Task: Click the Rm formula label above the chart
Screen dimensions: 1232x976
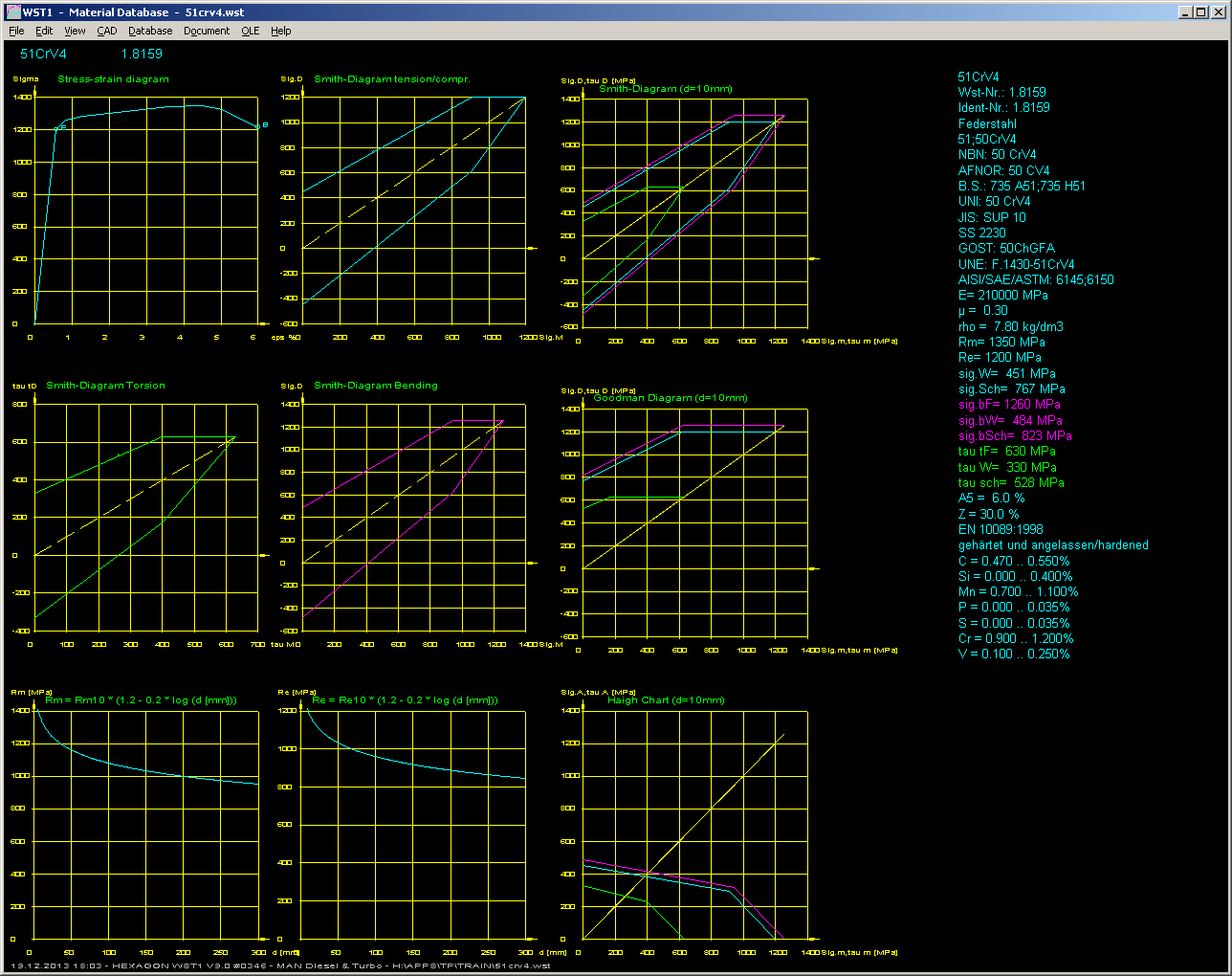Action: tap(141, 700)
